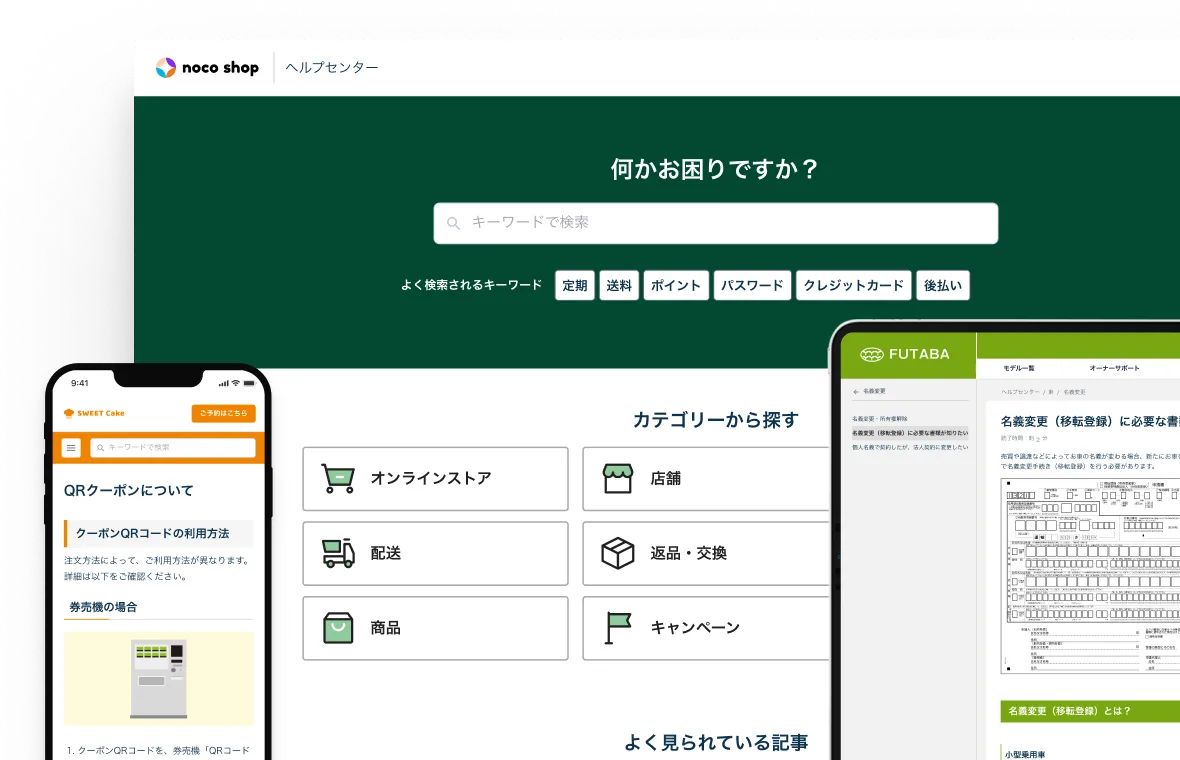Viewport: 1180px width, 760px height.
Task: Open the オーナーサポート menu
Action: (1114, 367)
